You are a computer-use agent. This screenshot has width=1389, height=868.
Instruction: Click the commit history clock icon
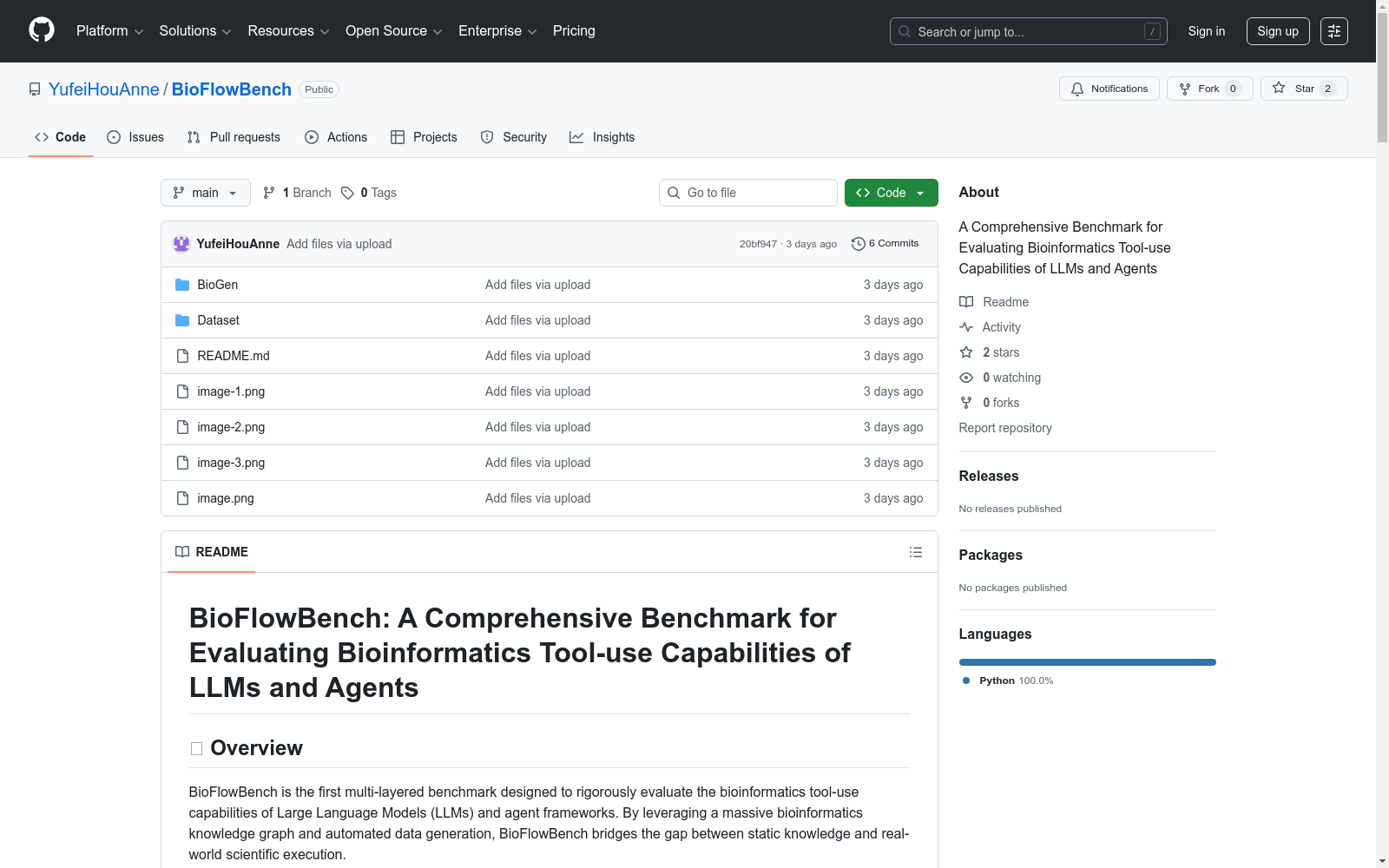coord(859,244)
